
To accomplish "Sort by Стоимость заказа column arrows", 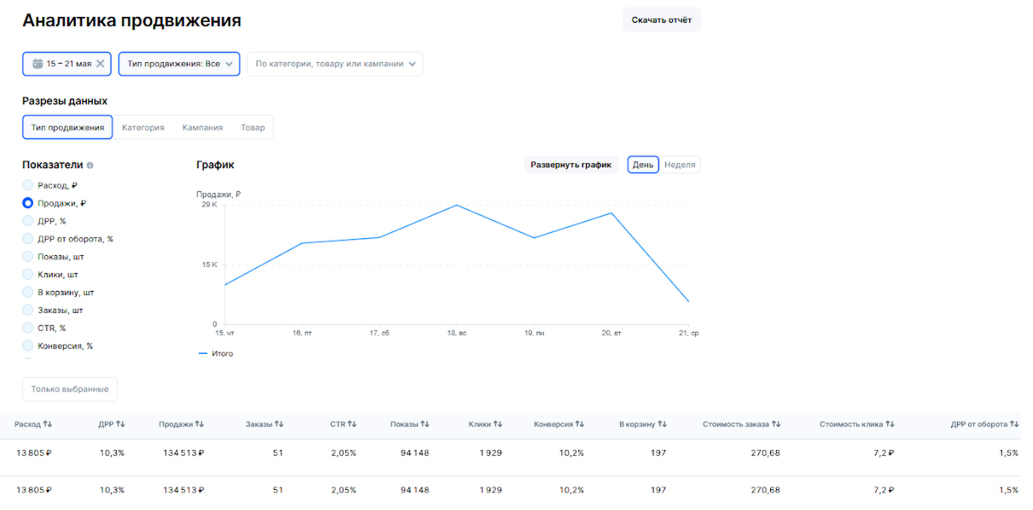I will click(776, 425).
